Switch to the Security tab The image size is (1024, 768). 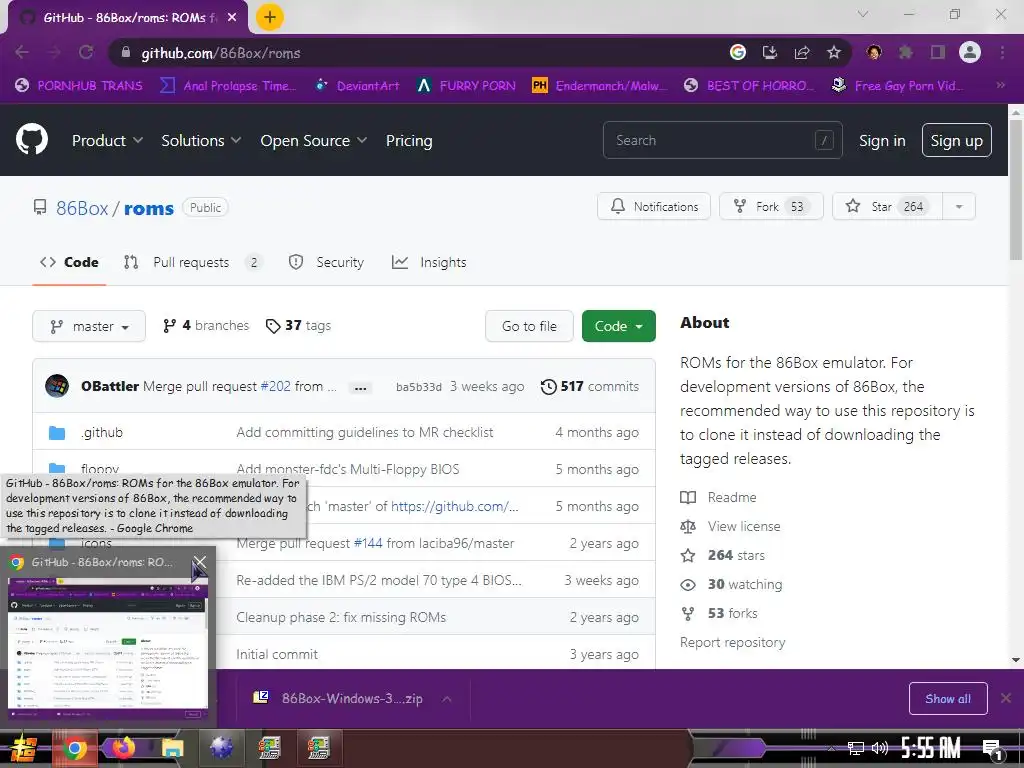(x=326, y=263)
